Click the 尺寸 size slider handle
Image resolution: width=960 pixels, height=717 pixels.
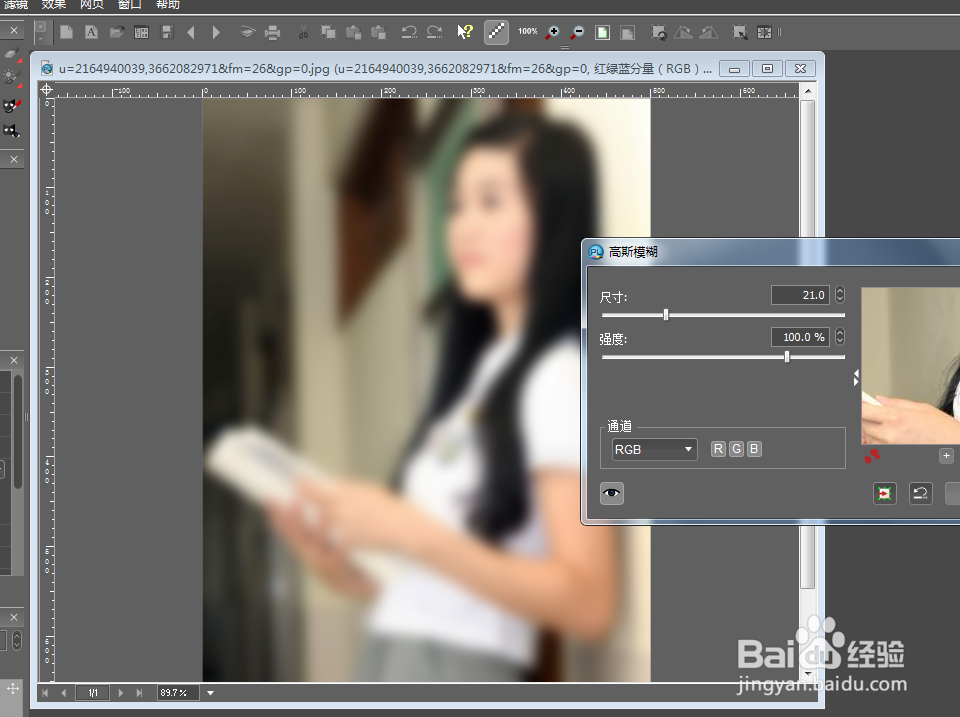pos(666,315)
